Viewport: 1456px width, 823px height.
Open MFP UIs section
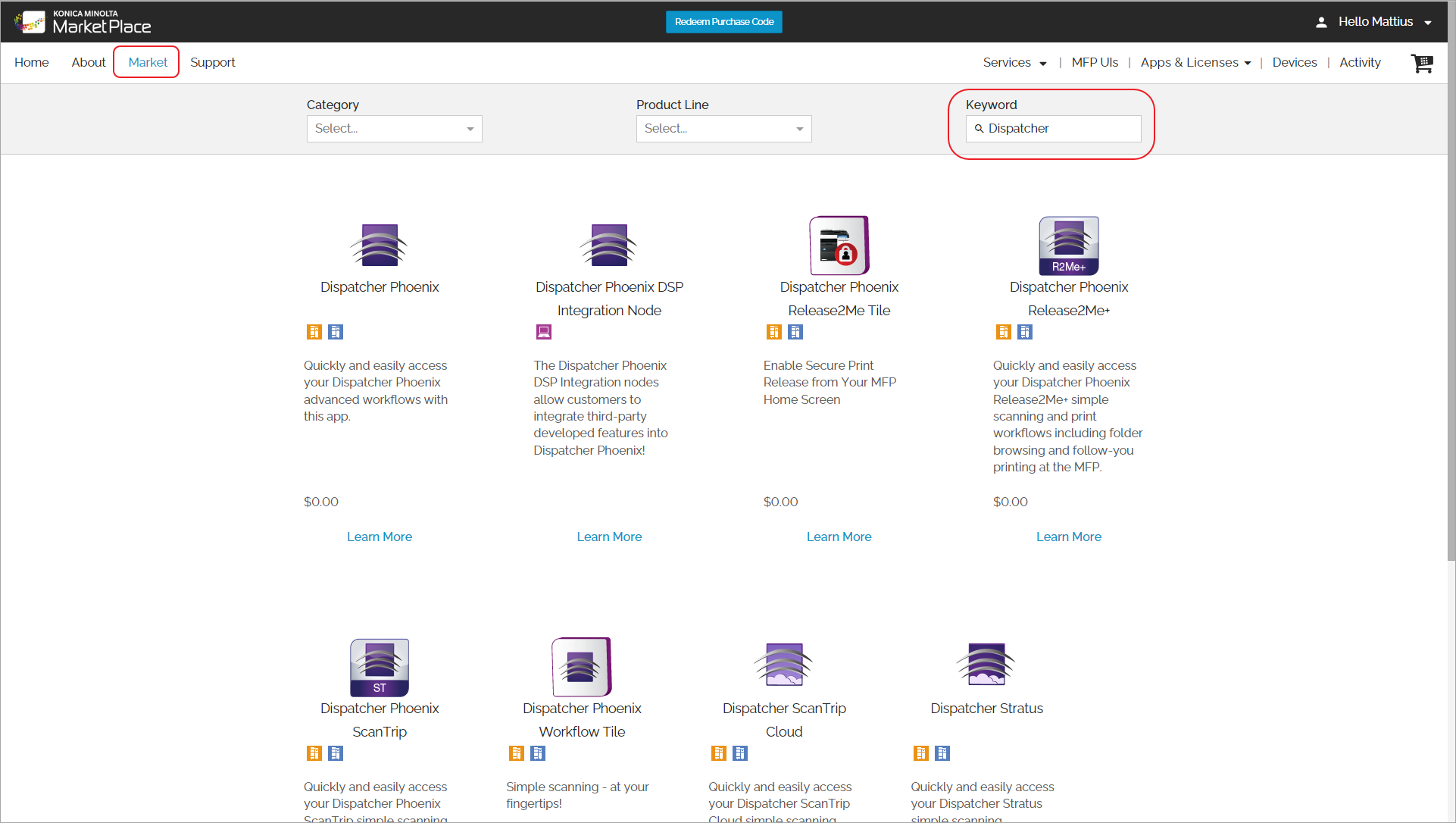(x=1095, y=63)
